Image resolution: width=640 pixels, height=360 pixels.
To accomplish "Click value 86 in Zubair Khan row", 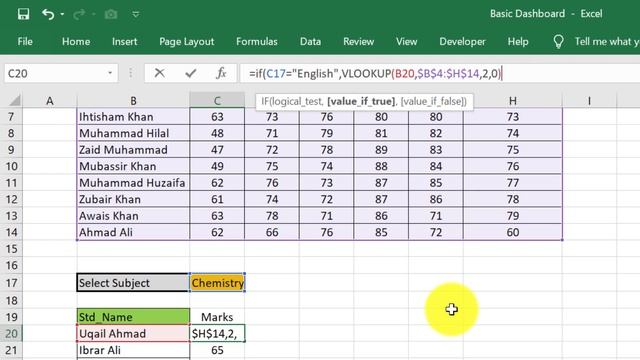I will coord(436,199).
